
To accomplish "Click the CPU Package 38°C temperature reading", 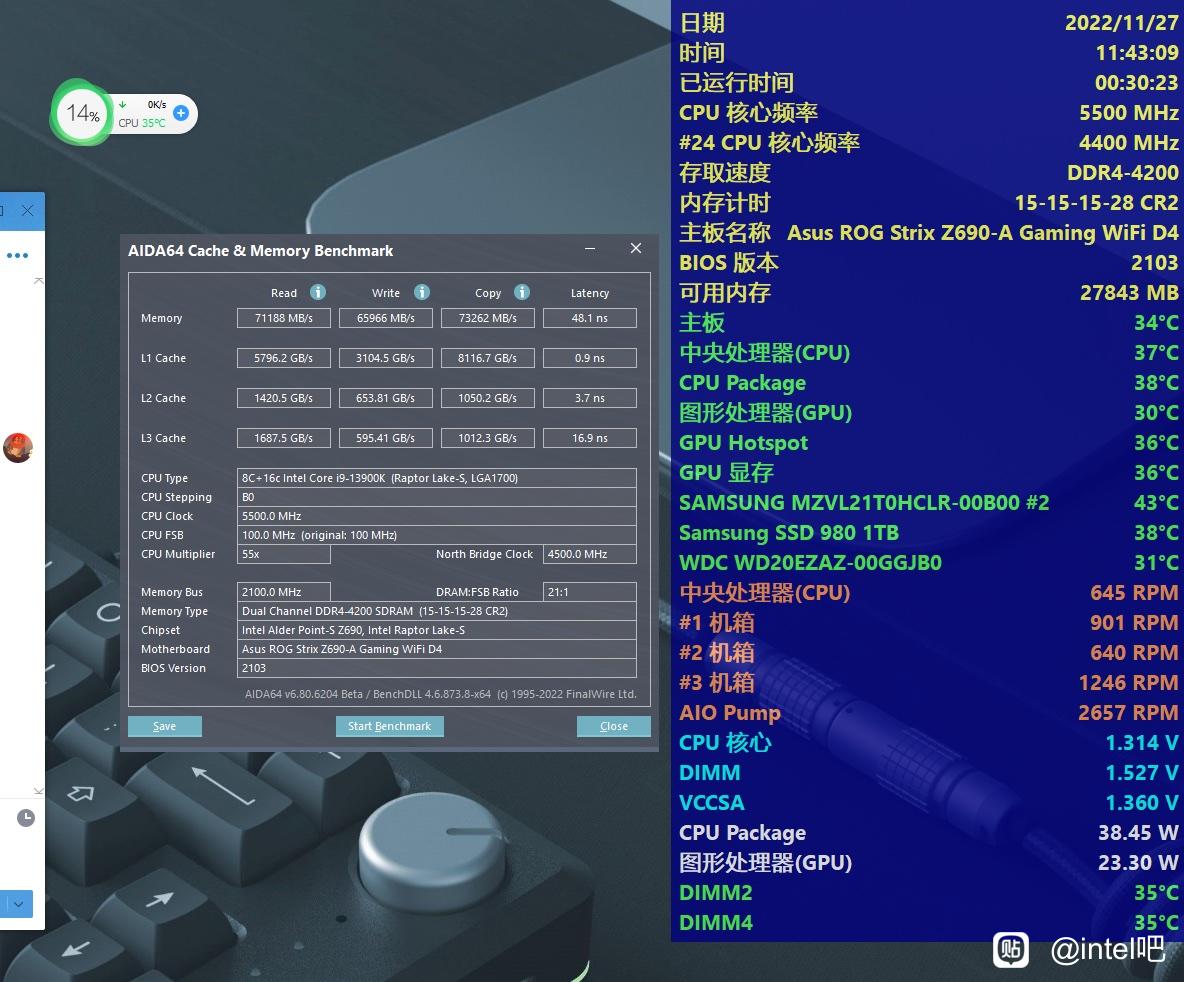I will pos(1156,383).
